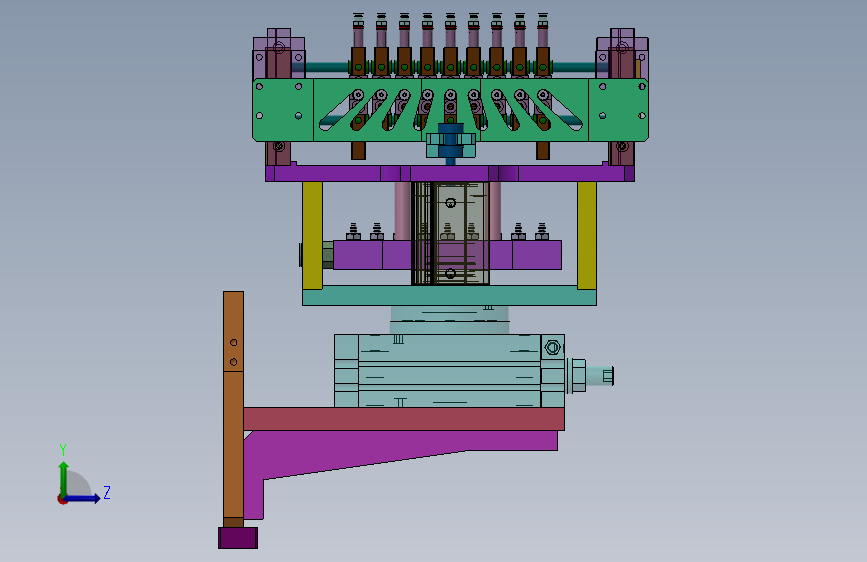Select the right green end plate

pyautogui.click(x=618, y=110)
